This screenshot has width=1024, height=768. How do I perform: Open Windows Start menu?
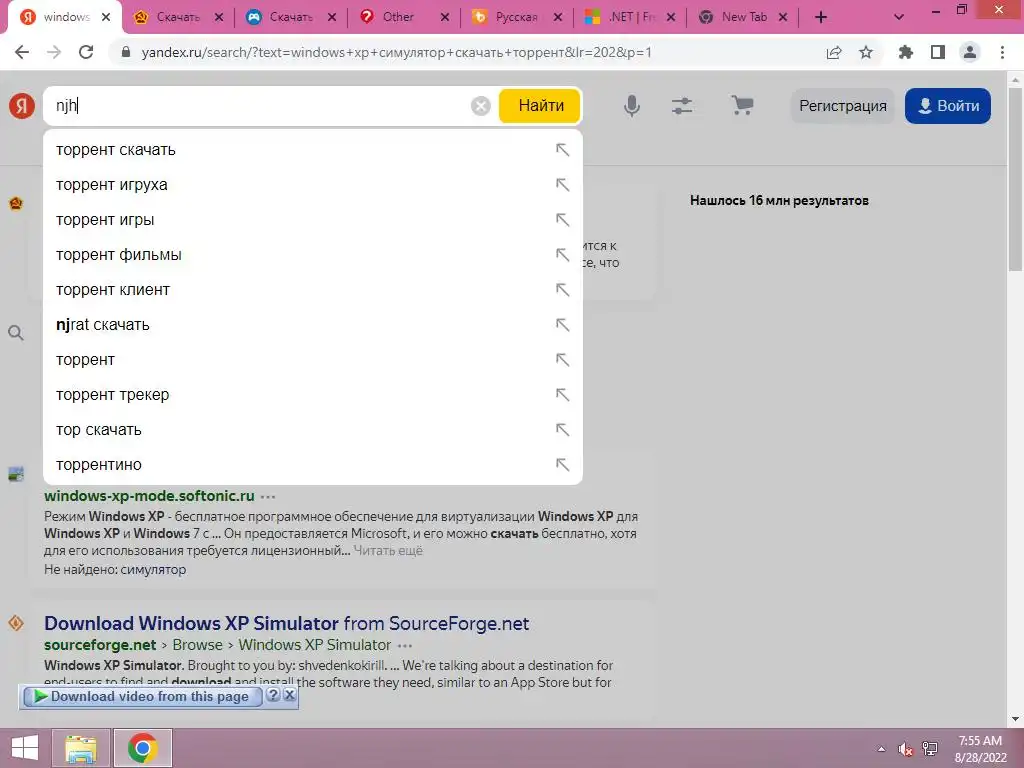[x=25, y=748]
